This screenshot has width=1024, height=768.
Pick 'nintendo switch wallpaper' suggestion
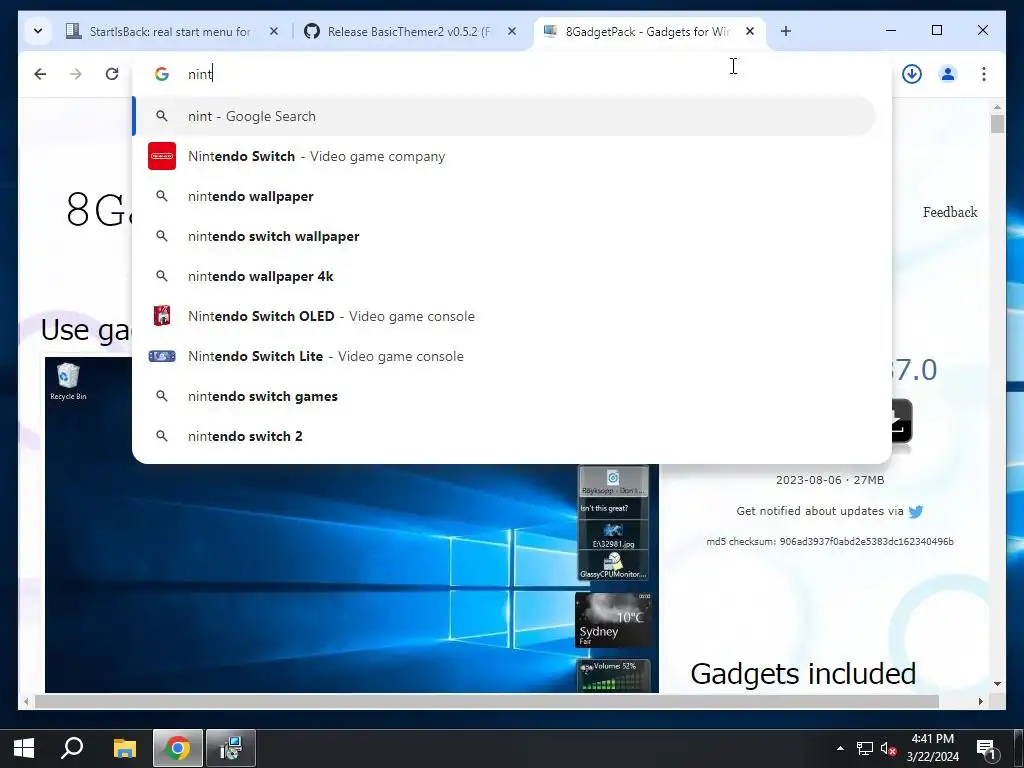point(504,236)
